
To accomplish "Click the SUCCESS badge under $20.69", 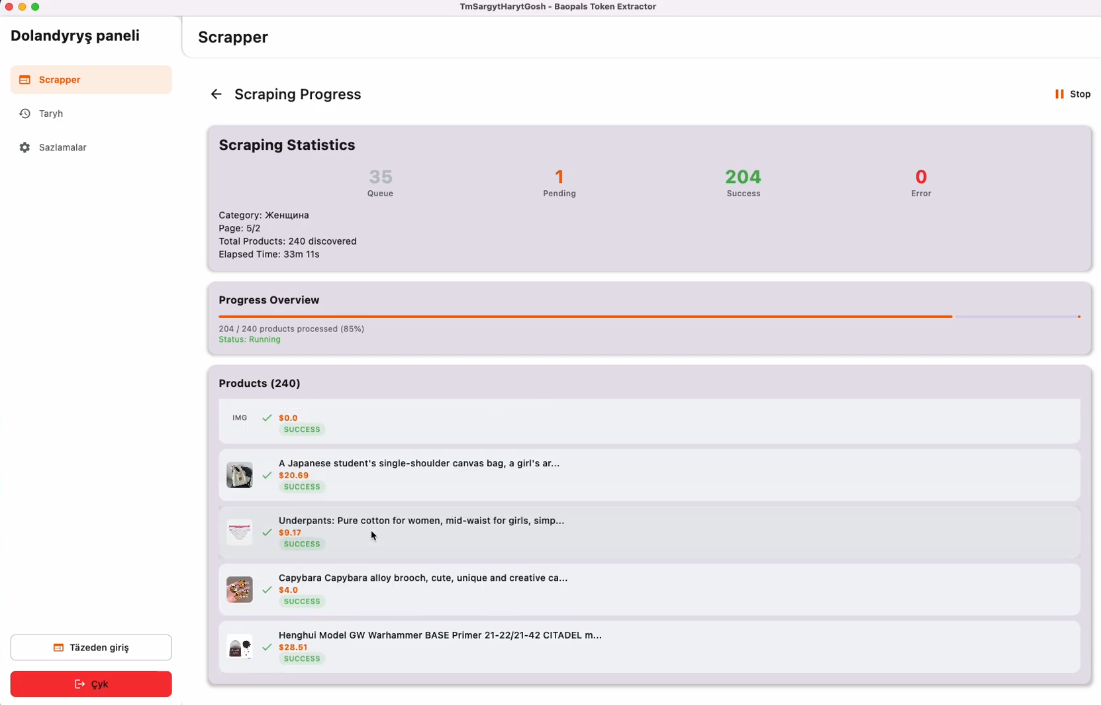I will click(x=302, y=487).
